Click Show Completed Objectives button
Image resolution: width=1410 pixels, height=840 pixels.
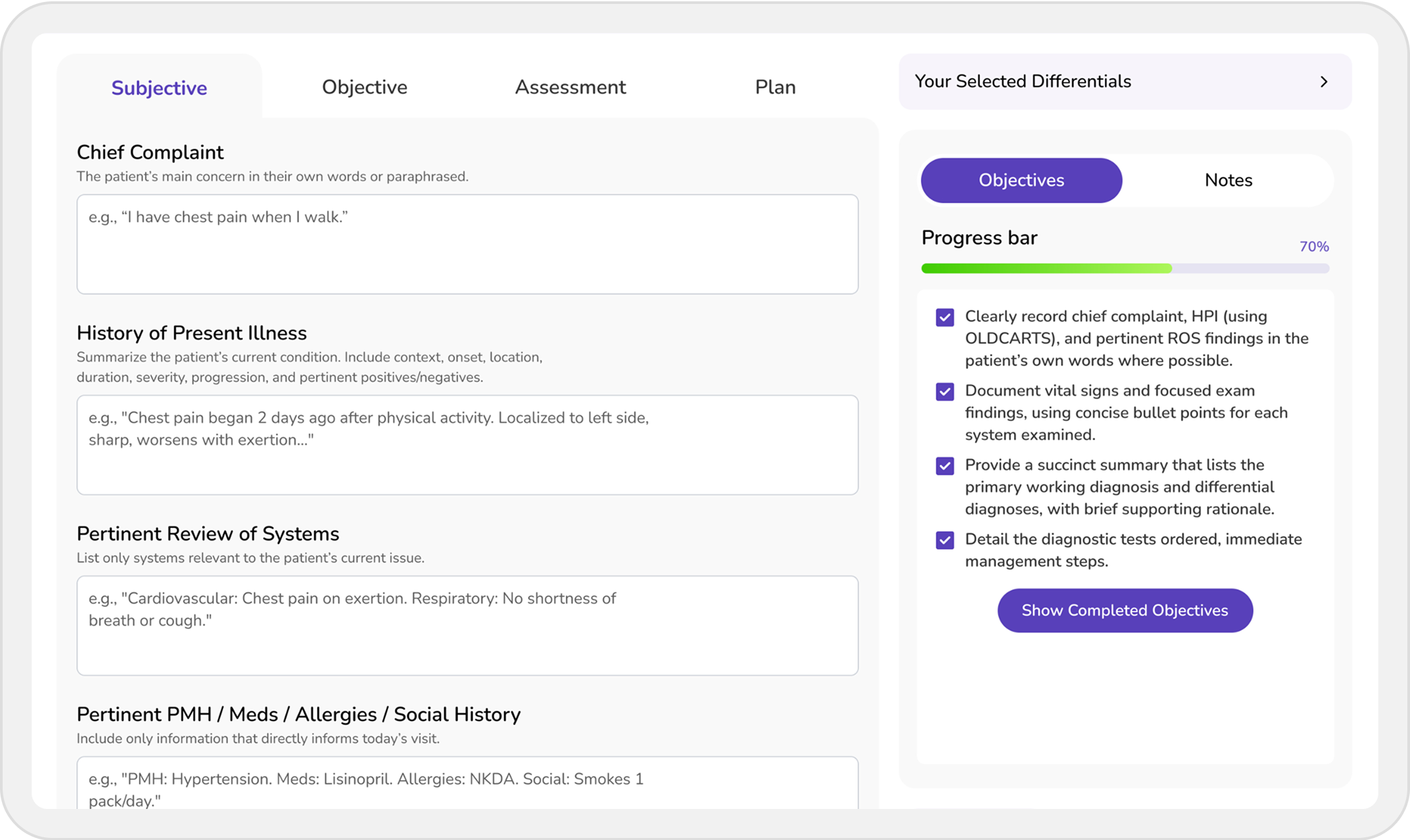click(x=1125, y=610)
